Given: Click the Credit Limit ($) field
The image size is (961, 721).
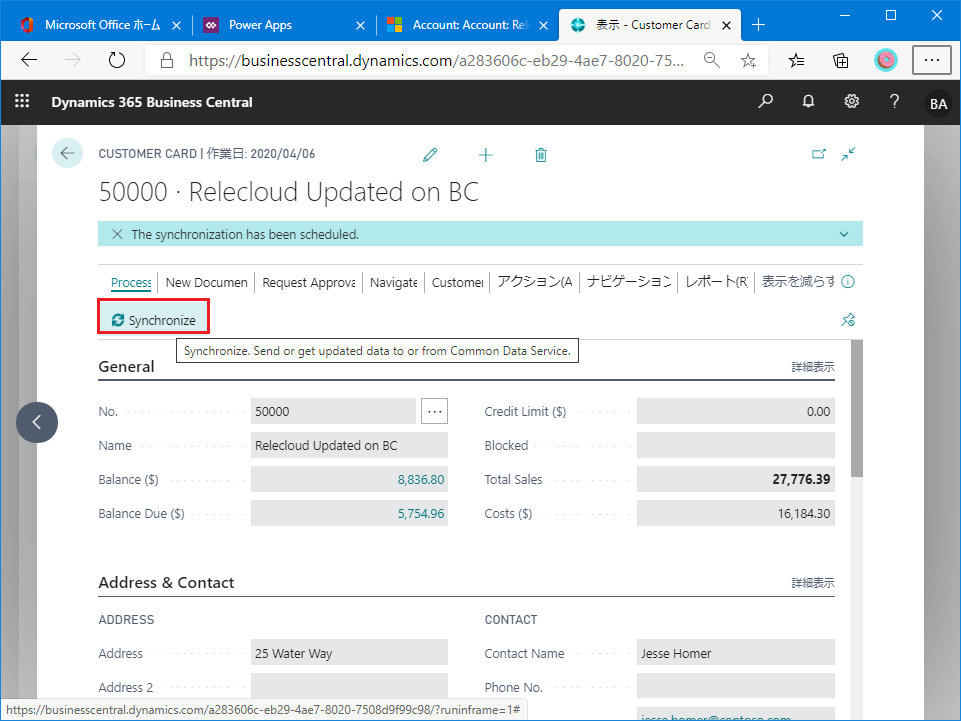Looking at the screenshot, I should tap(735, 411).
